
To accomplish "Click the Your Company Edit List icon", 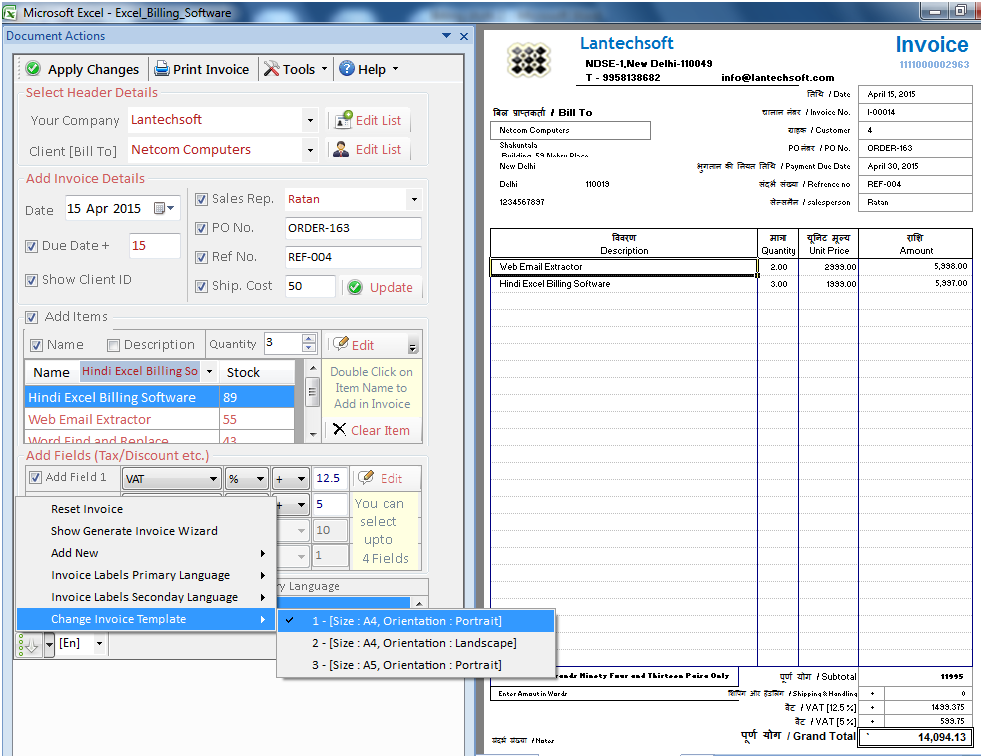I will [343, 120].
